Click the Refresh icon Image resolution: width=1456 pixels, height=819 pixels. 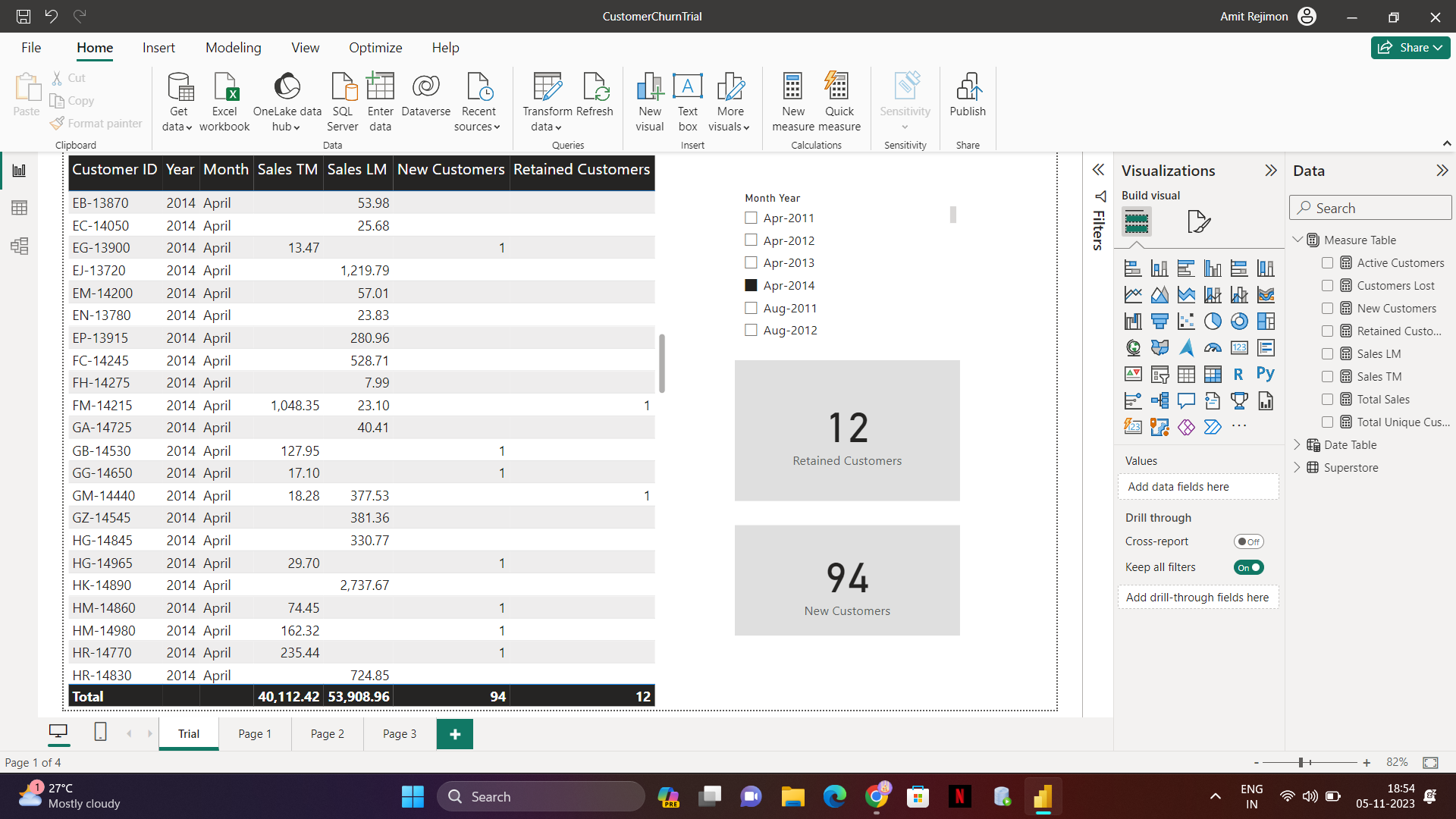tap(595, 95)
